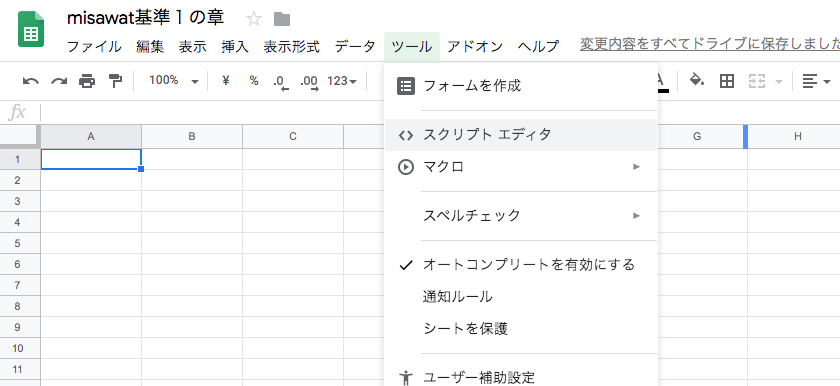Click the print icon

pos(87,81)
